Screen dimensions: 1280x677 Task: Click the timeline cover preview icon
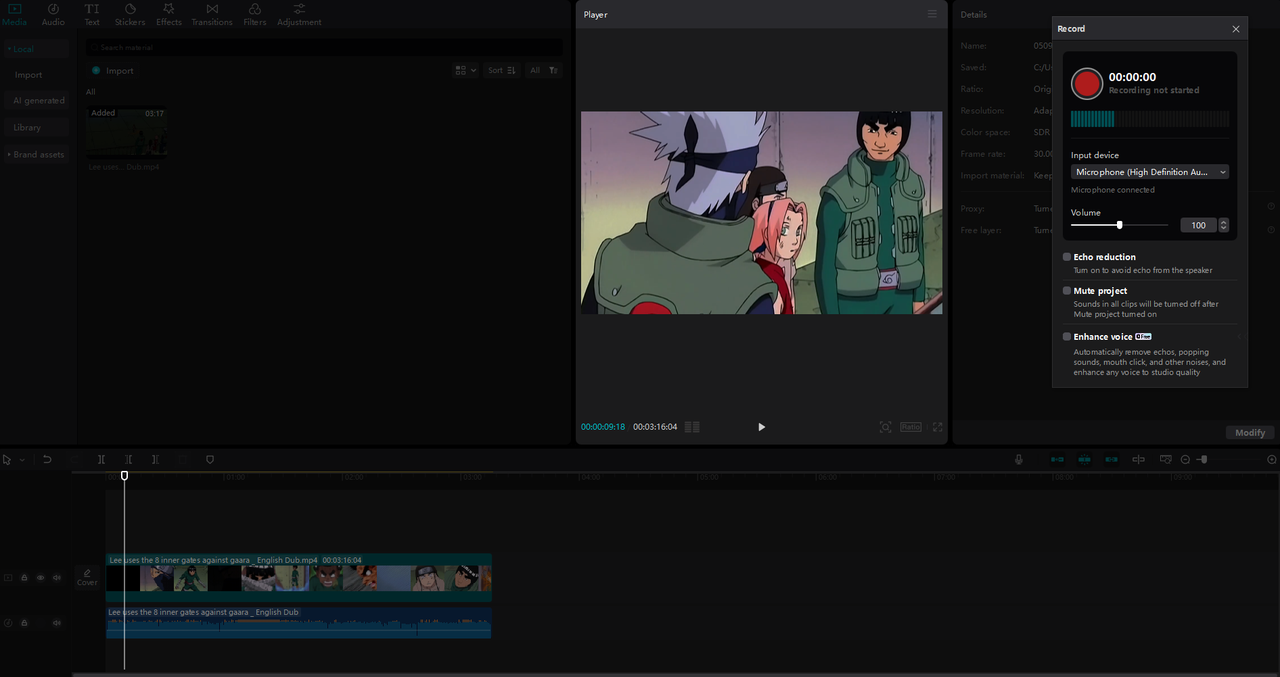(1165, 460)
